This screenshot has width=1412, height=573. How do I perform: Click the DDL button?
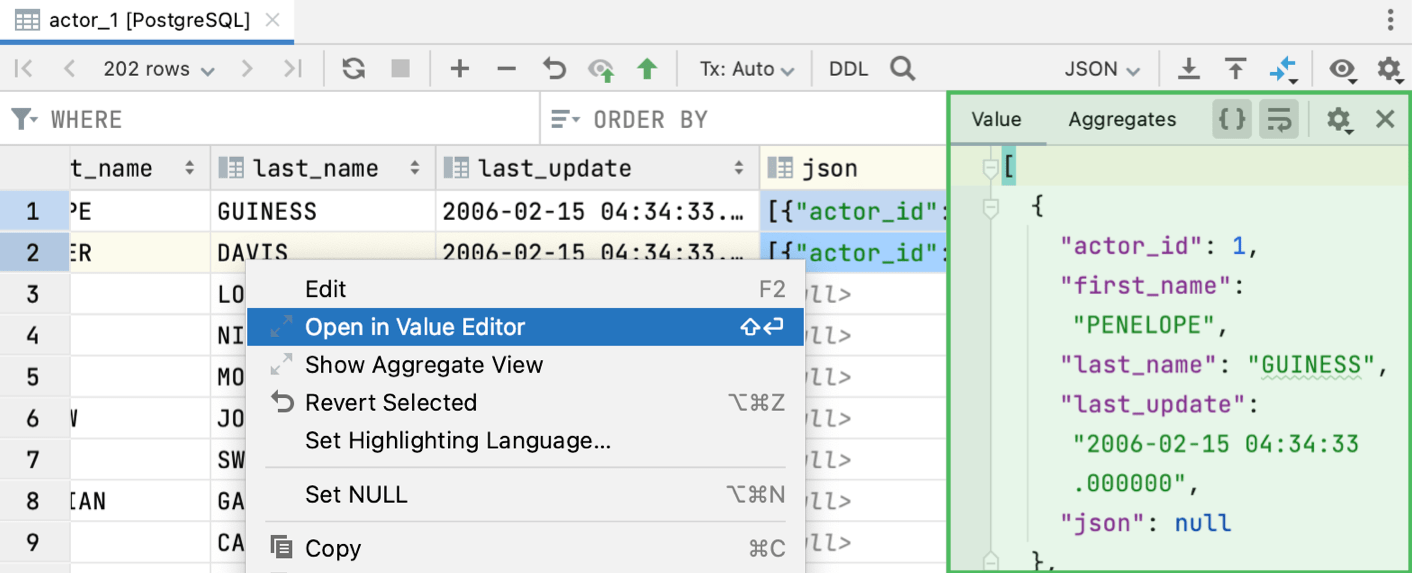click(848, 69)
